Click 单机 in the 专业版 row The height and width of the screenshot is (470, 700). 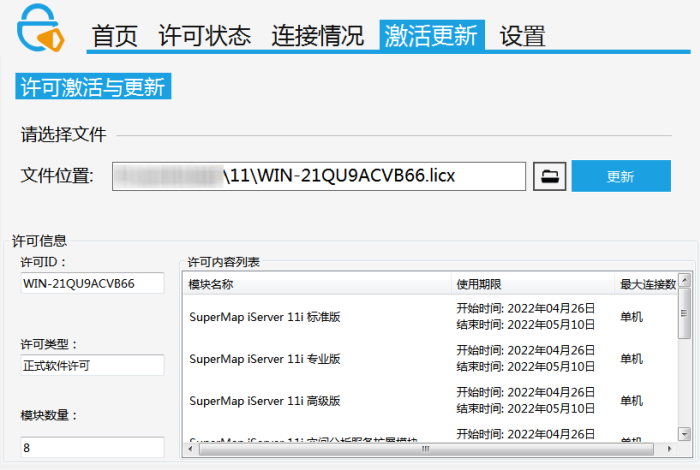pyautogui.click(x=631, y=359)
